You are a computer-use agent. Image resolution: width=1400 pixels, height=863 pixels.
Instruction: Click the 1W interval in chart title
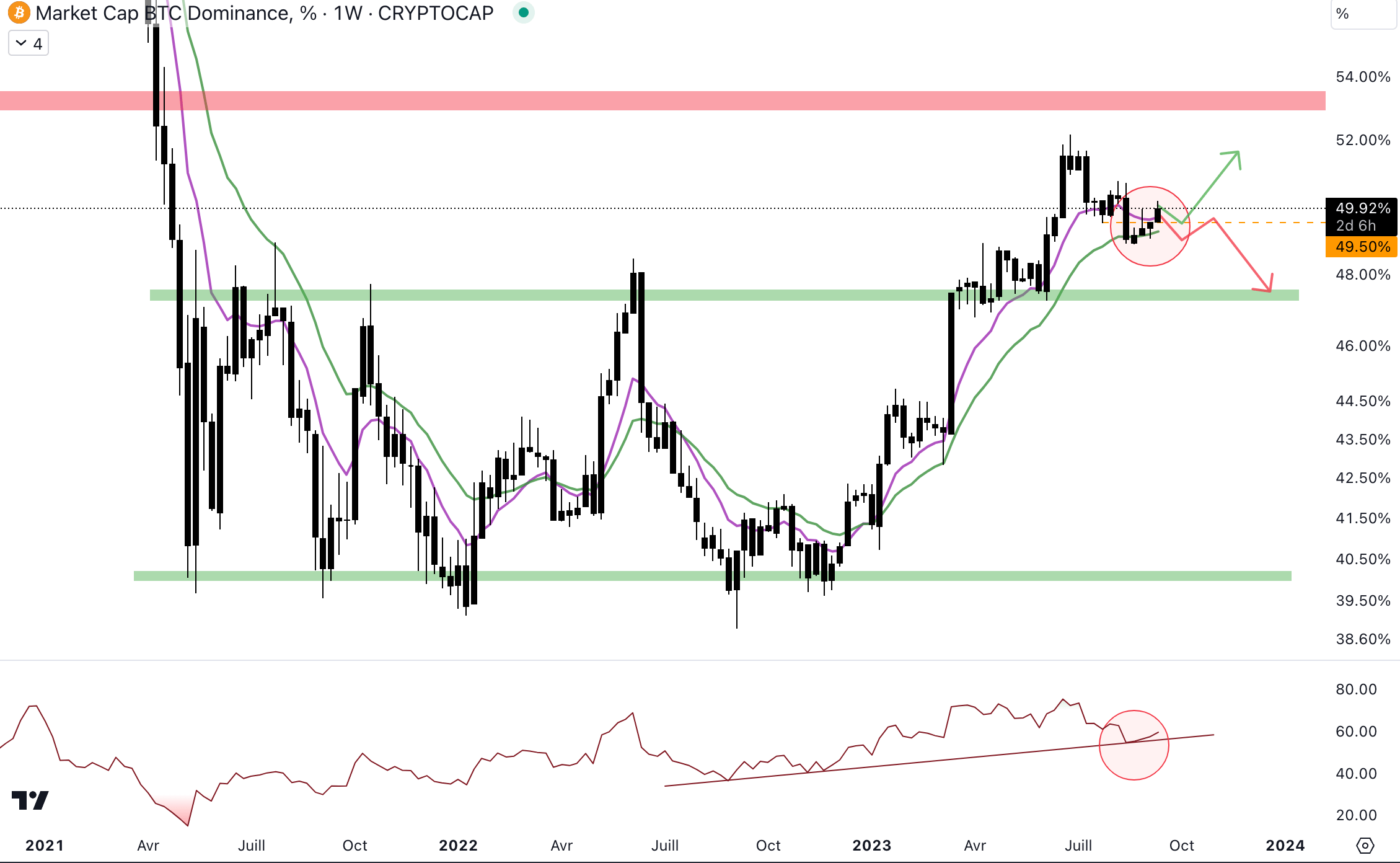click(348, 13)
